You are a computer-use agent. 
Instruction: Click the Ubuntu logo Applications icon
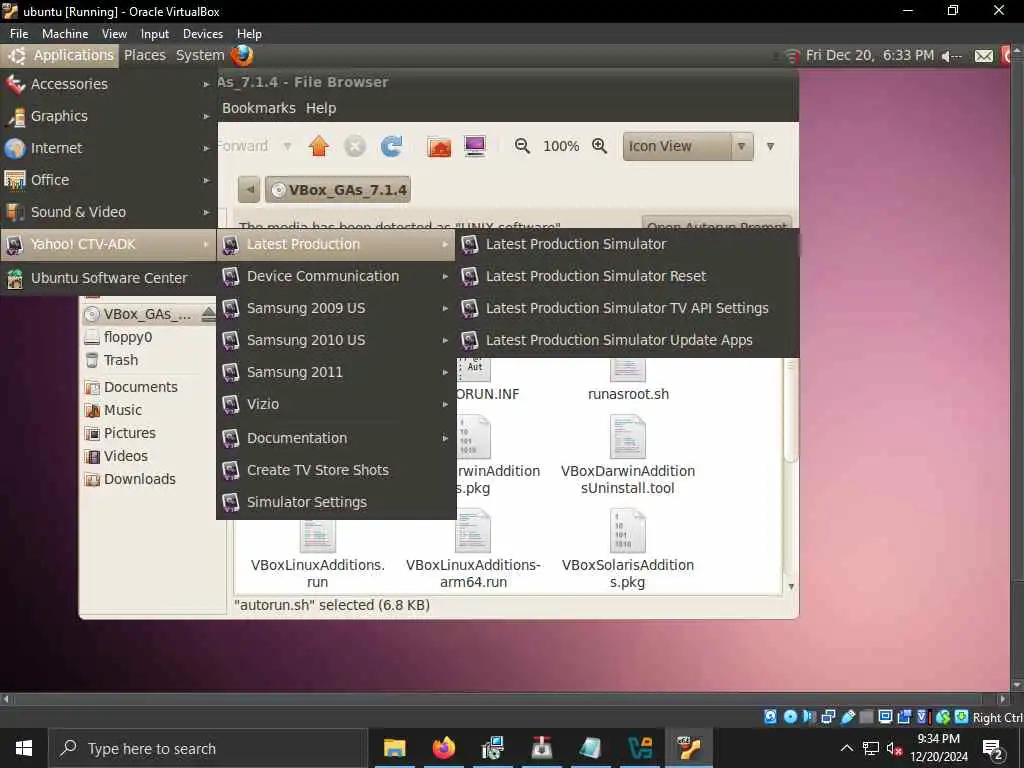[16, 56]
